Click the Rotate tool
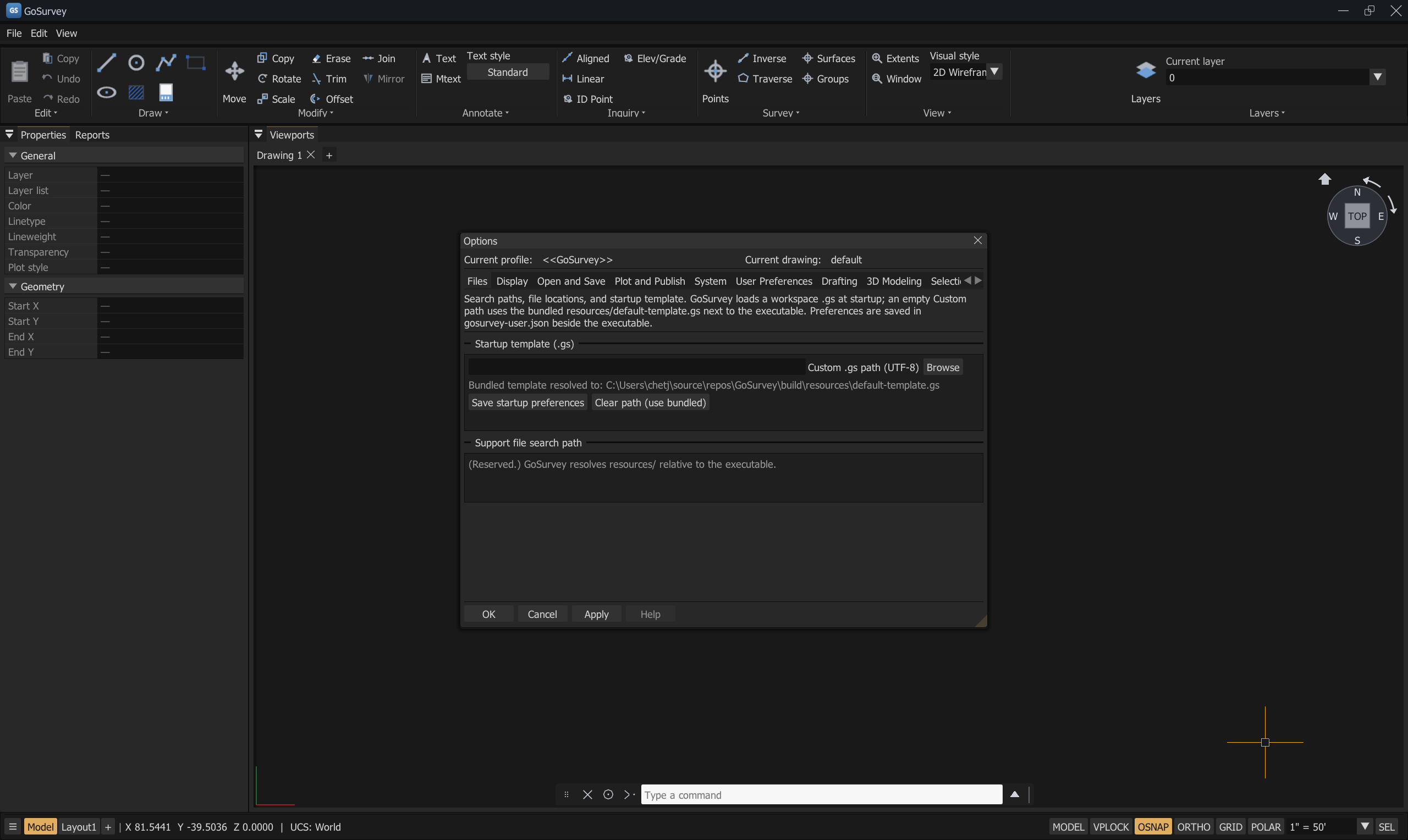 pyautogui.click(x=279, y=79)
